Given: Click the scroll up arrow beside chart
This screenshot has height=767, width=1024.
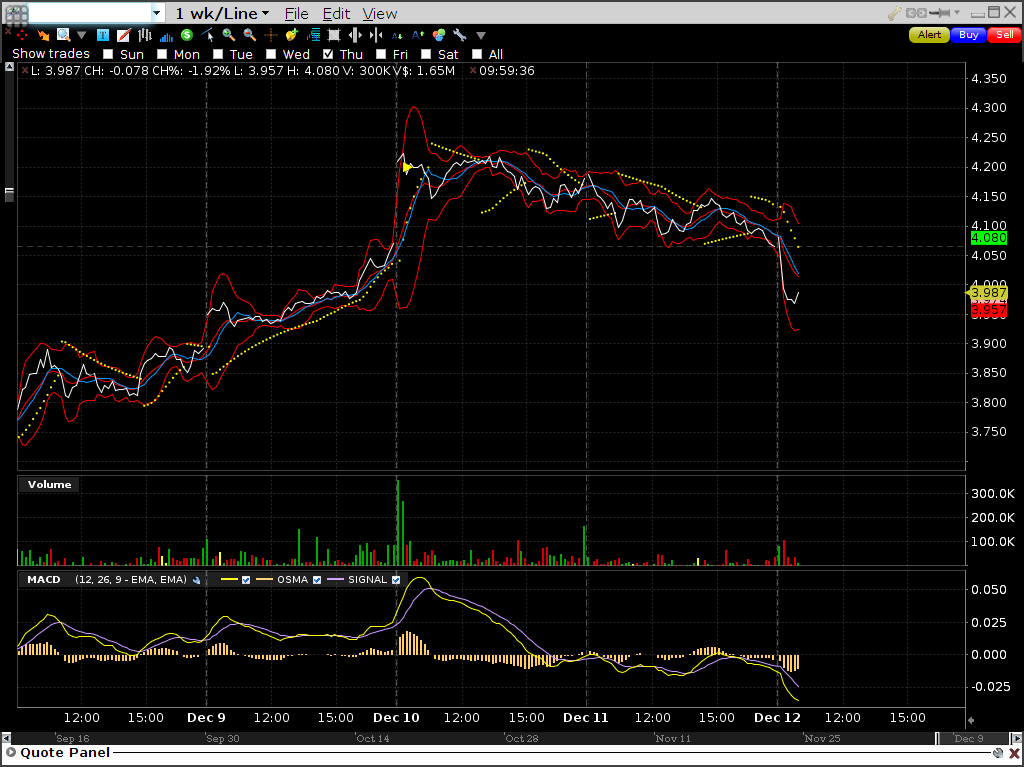Looking at the screenshot, I should (x=9, y=67).
